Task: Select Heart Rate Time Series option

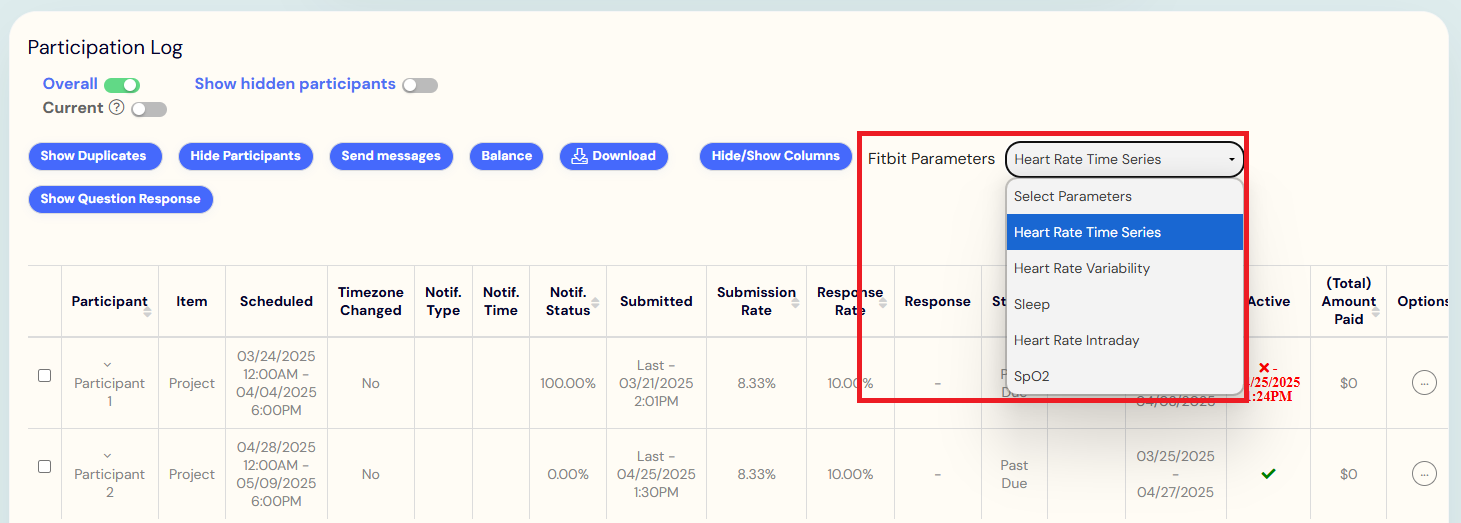Action: pyautogui.click(x=1124, y=232)
